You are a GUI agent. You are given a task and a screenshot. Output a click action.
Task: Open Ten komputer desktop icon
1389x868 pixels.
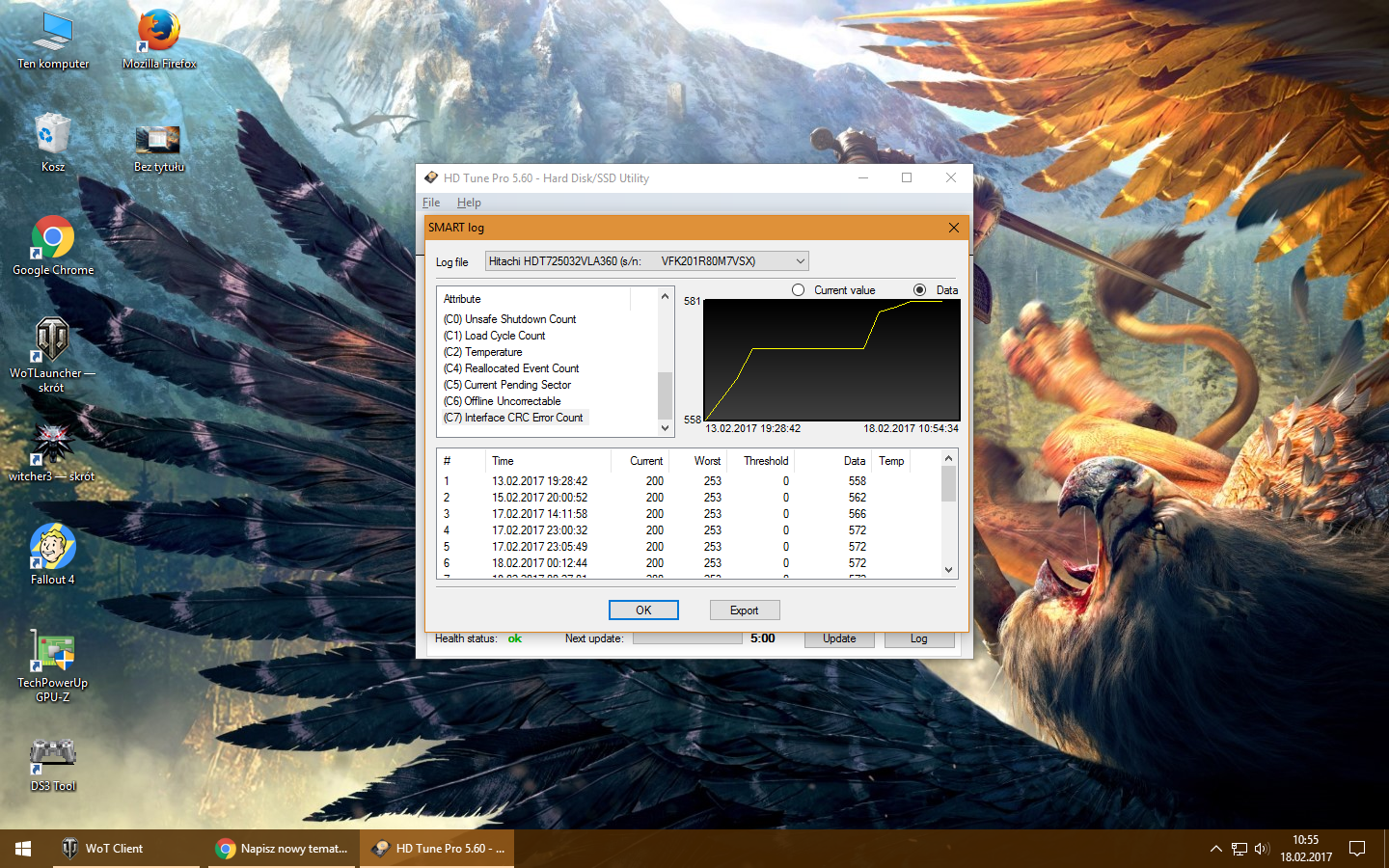pos(53,41)
